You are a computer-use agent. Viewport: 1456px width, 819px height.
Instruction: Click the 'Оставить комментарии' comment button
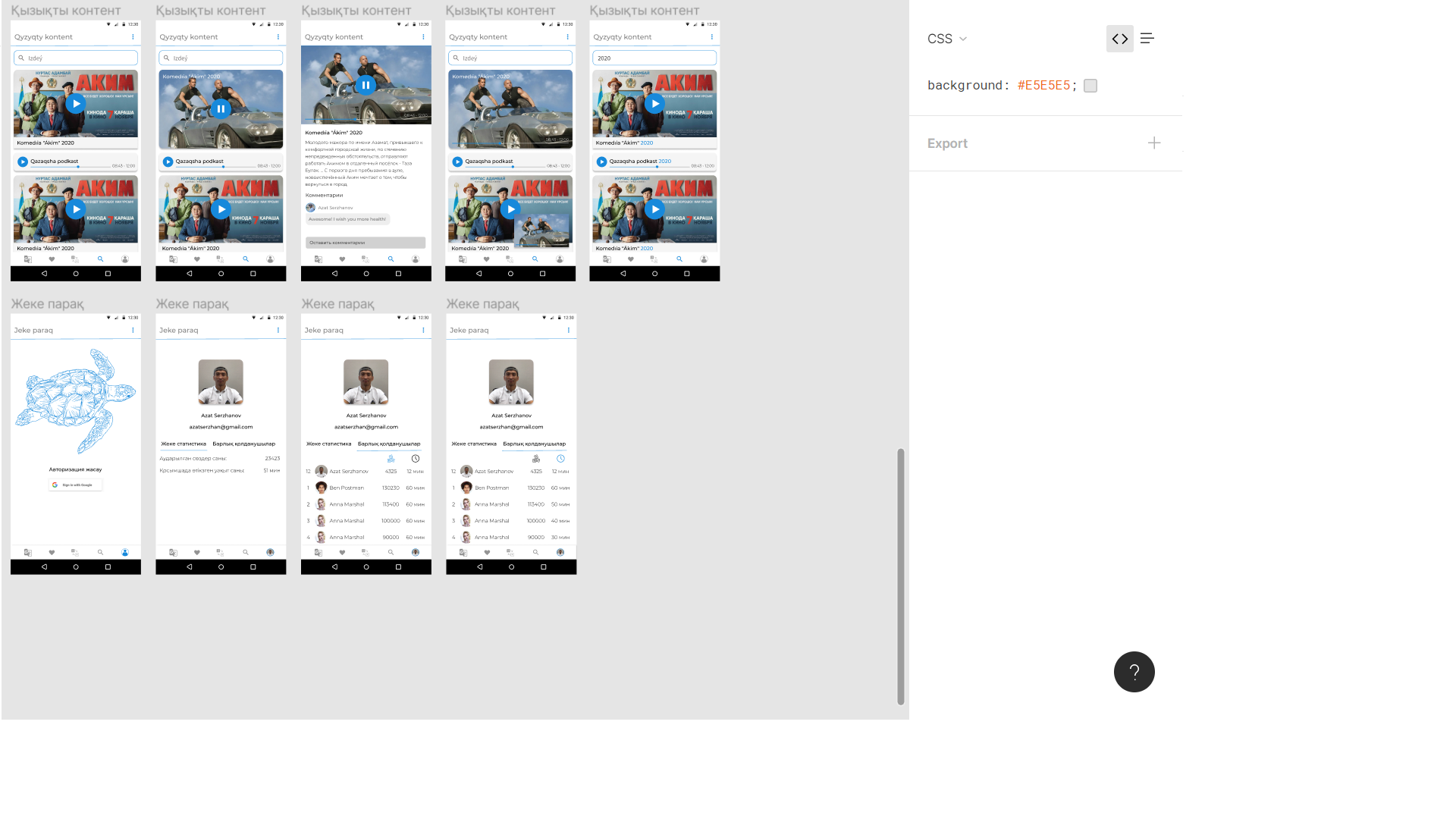366,243
